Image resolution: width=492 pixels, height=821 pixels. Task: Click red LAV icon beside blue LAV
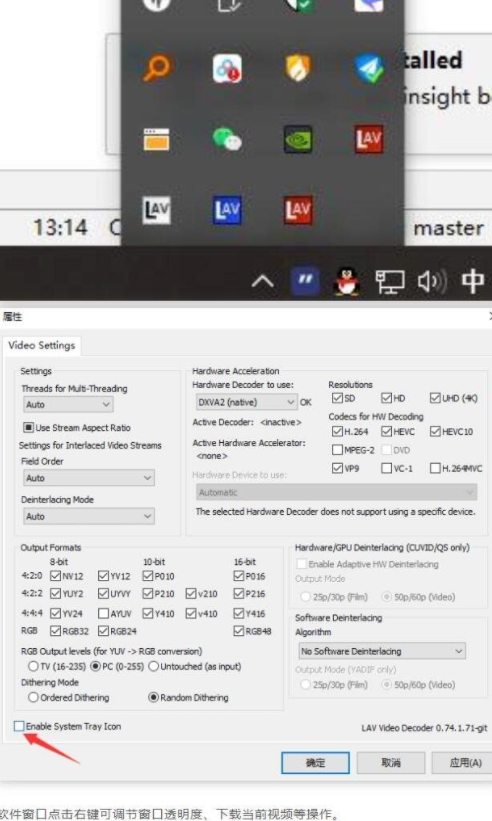(298, 210)
